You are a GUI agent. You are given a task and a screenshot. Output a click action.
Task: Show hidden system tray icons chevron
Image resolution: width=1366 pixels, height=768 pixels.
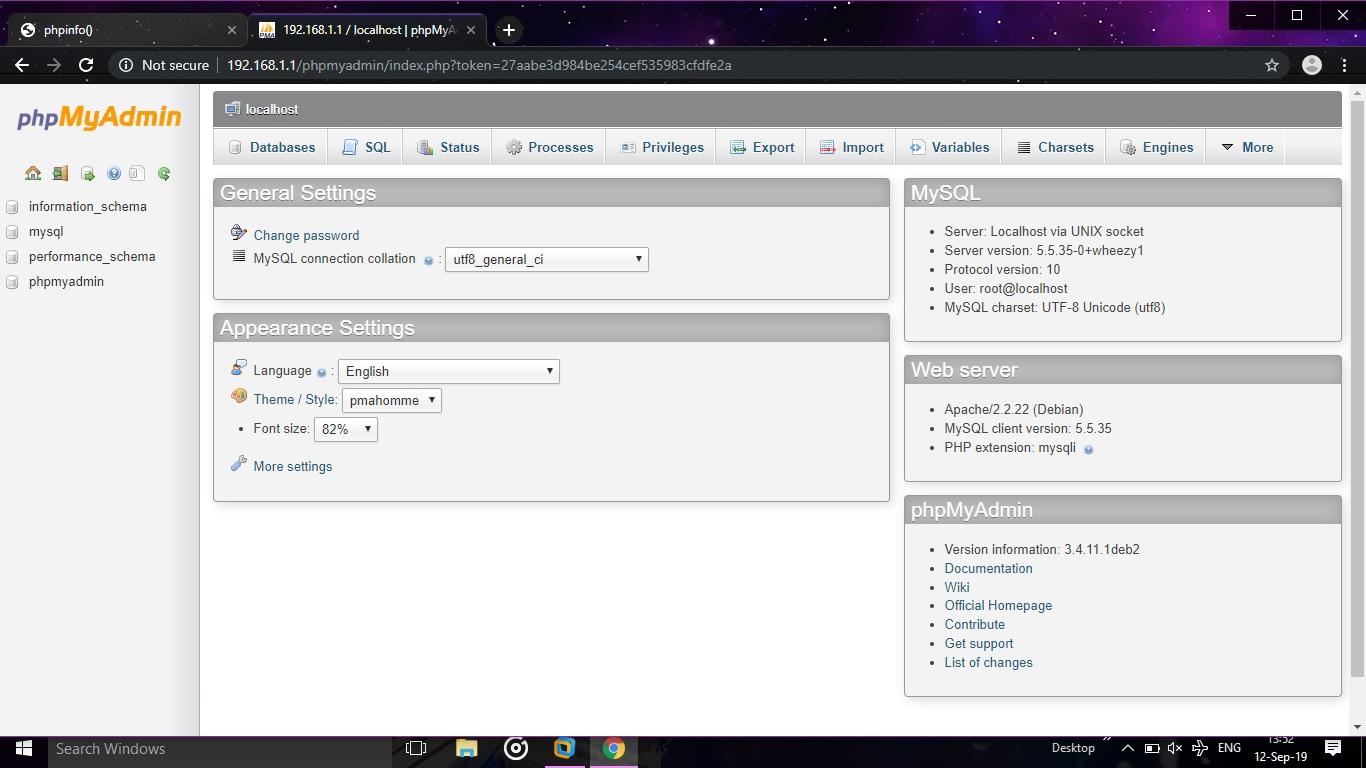[1127, 748]
